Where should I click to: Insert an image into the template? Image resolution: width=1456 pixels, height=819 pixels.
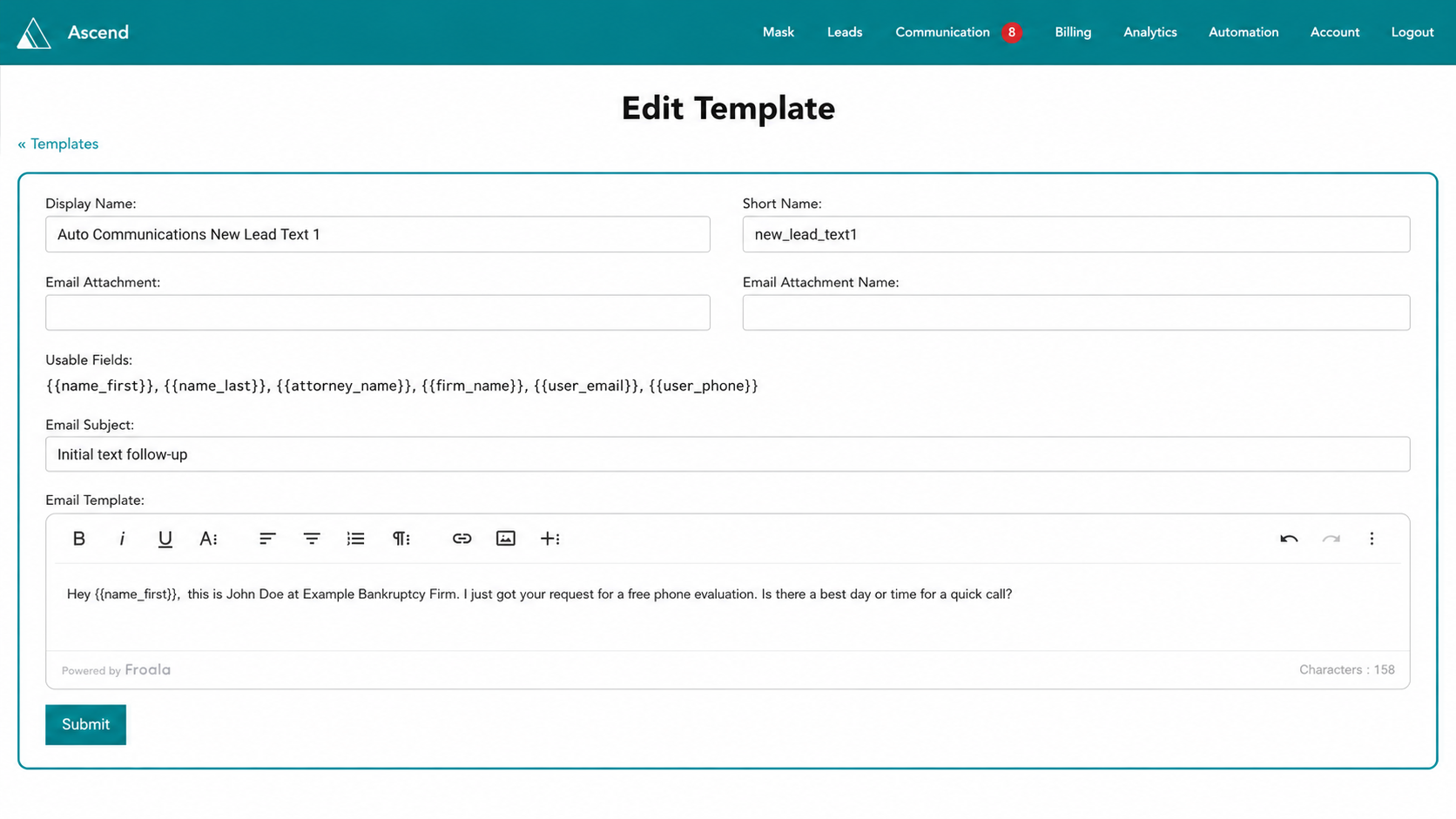click(x=506, y=539)
